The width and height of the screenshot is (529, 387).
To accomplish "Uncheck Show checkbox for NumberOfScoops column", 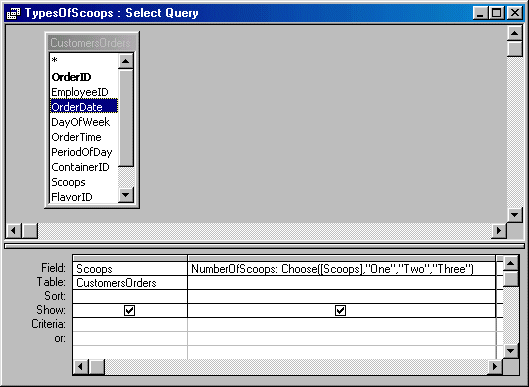I will point(340,310).
